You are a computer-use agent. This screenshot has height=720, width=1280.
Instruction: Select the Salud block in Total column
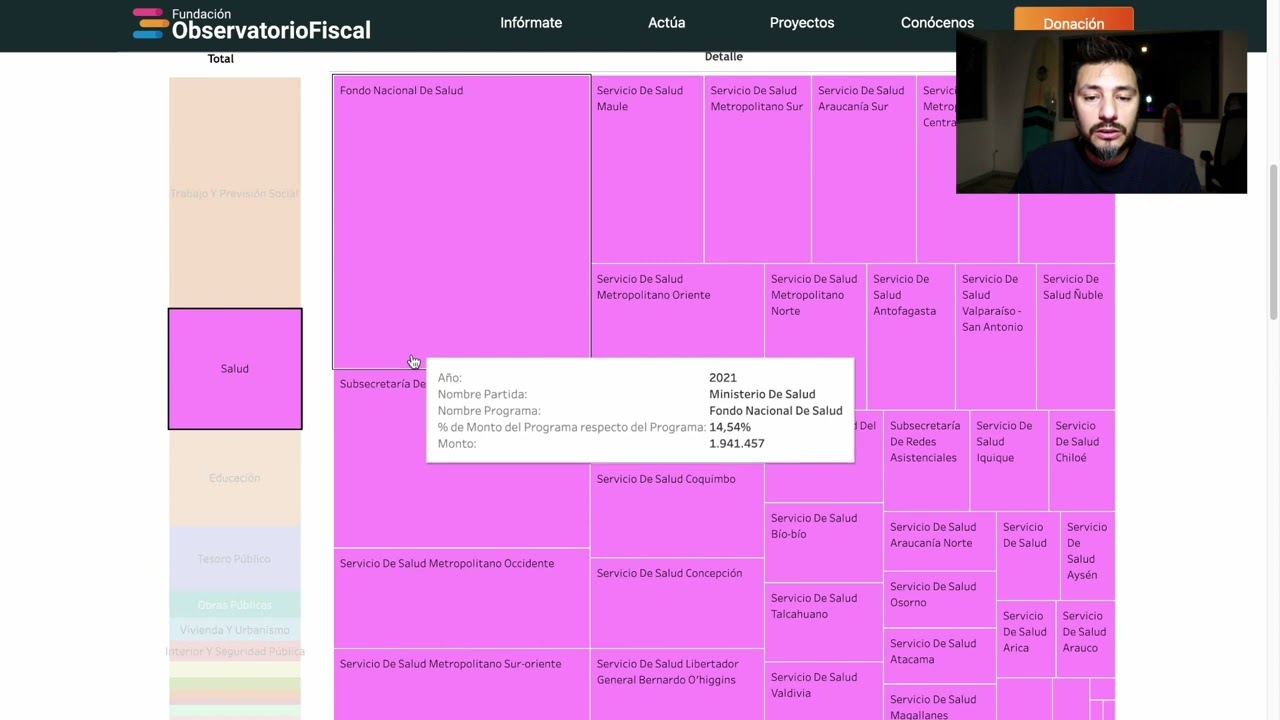coord(235,369)
